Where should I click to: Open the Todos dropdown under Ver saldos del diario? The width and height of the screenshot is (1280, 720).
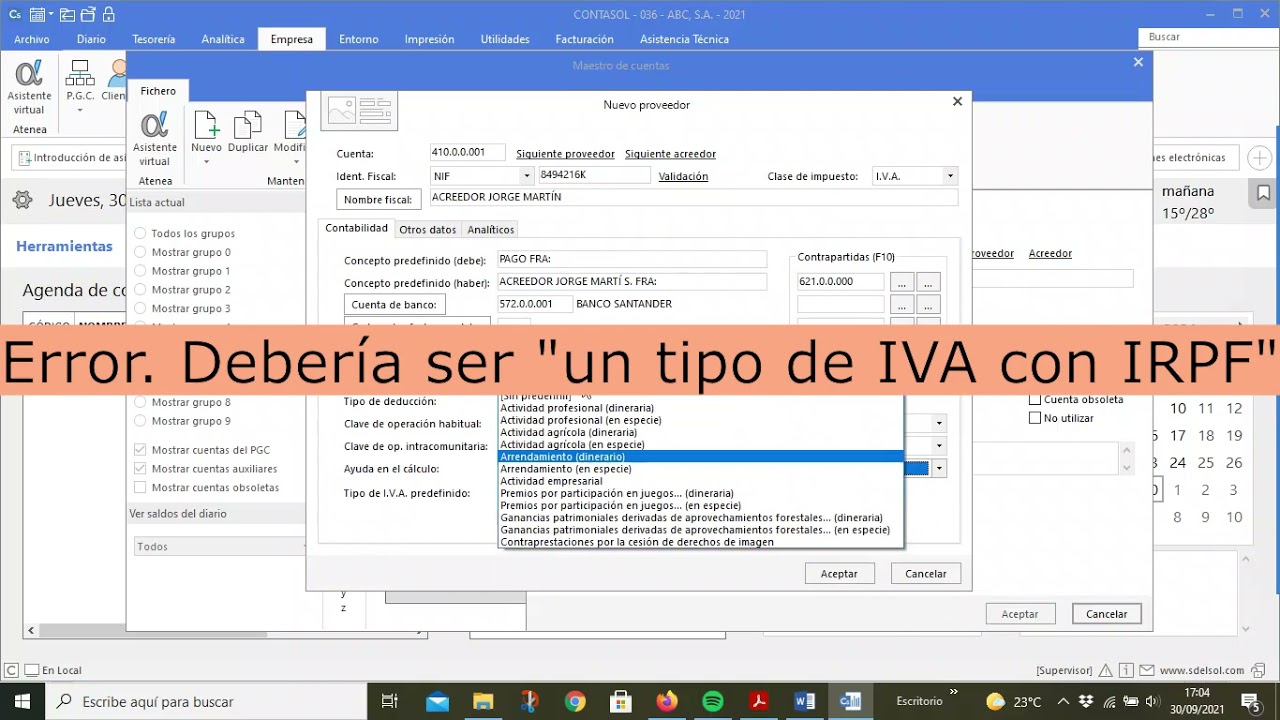(x=221, y=547)
